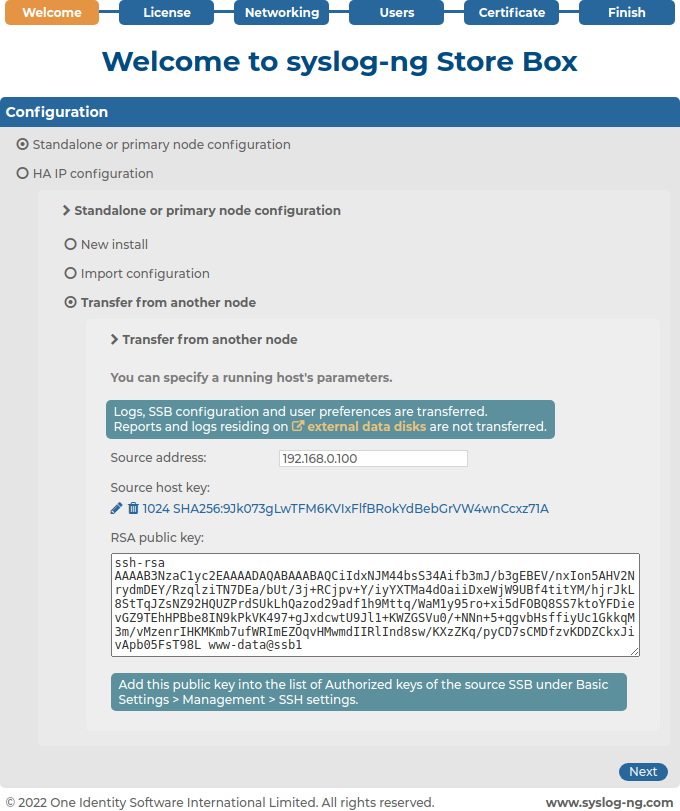Click the Next button

click(x=643, y=772)
